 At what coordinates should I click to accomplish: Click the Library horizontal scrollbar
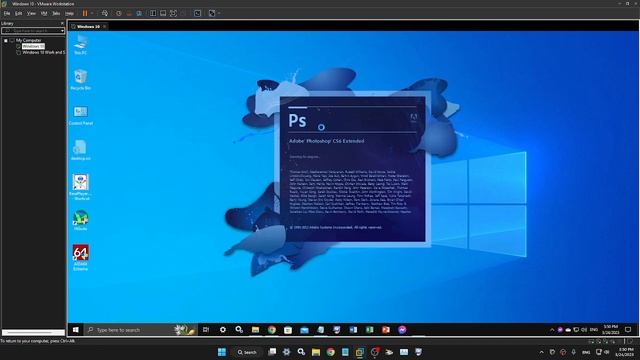tap(33, 332)
